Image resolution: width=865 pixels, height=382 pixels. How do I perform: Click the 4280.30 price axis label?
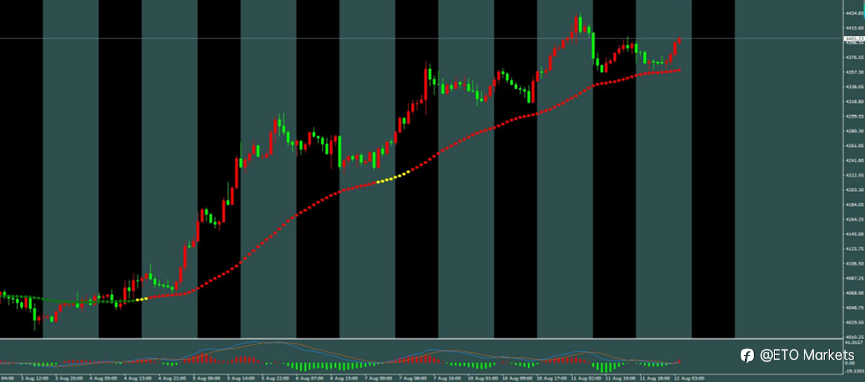[x=855, y=131]
